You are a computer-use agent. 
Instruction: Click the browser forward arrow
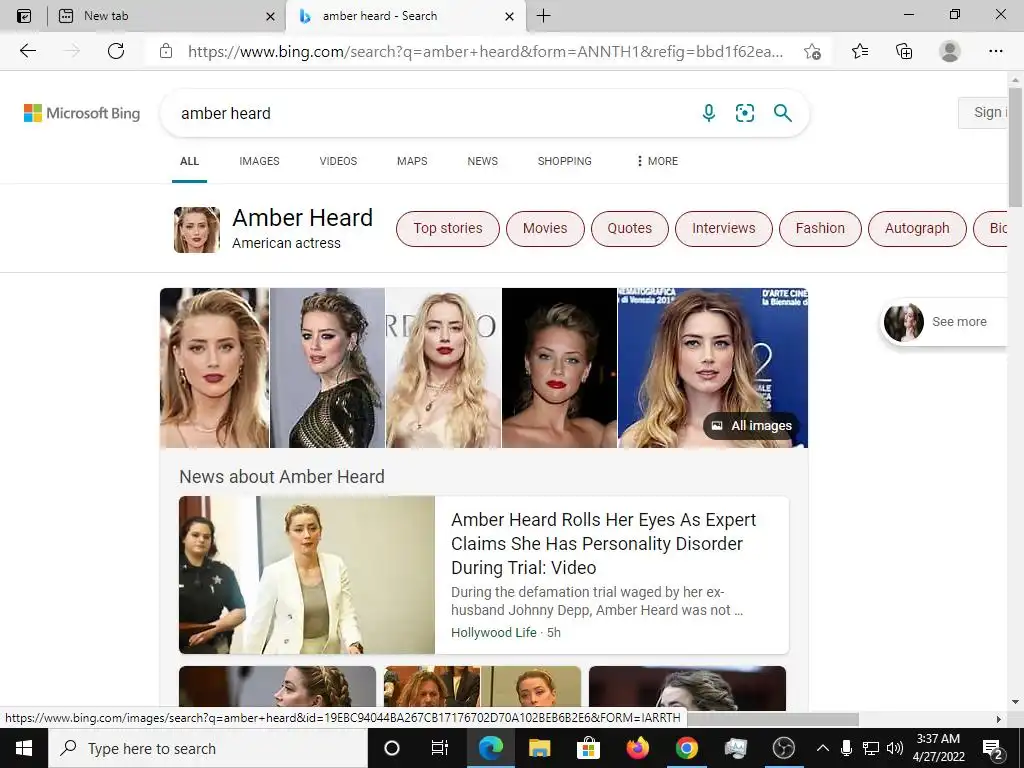coord(72,51)
